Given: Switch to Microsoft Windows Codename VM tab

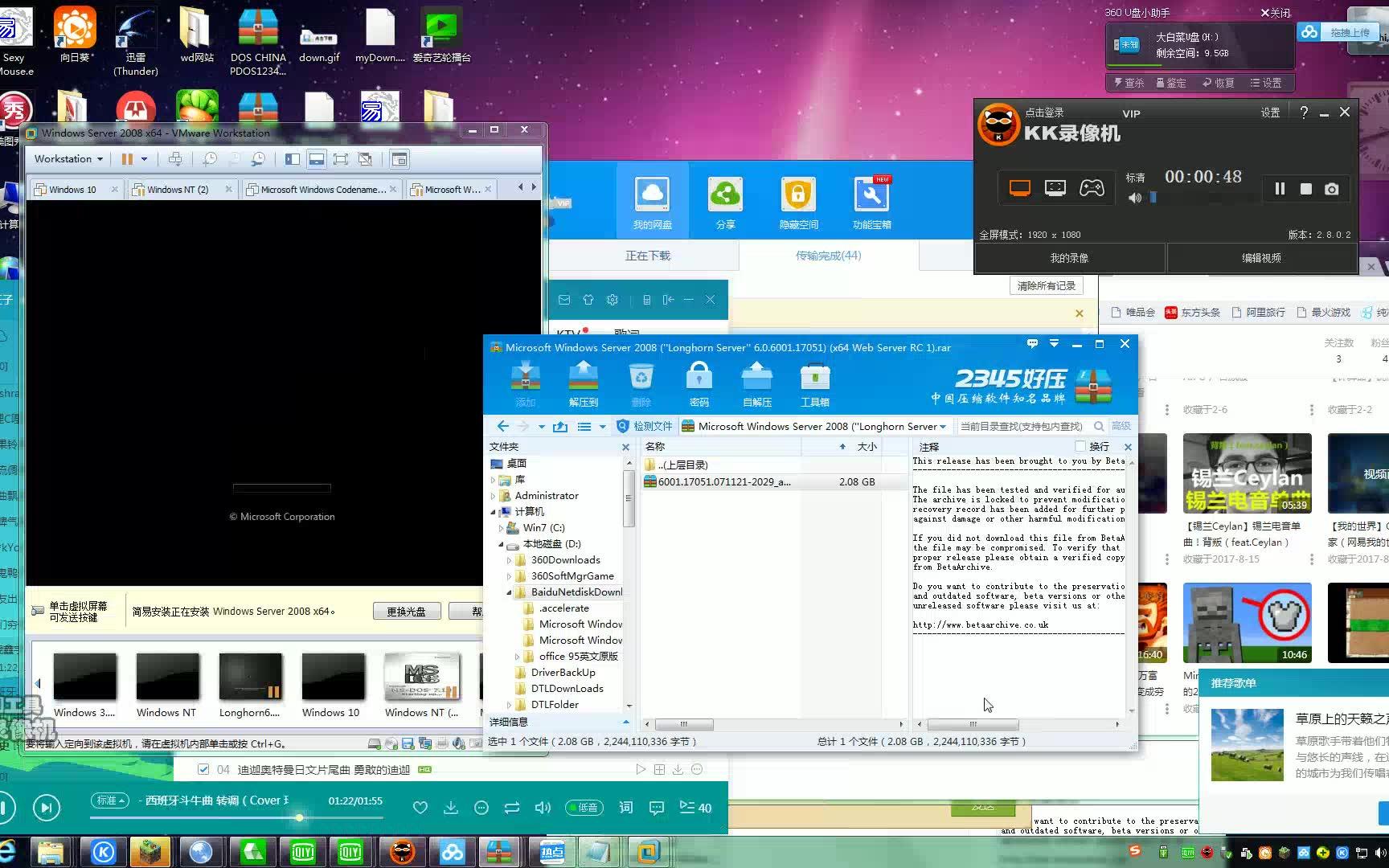Looking at the screenshot, I should pyautogui.click(x=323, y=190).
